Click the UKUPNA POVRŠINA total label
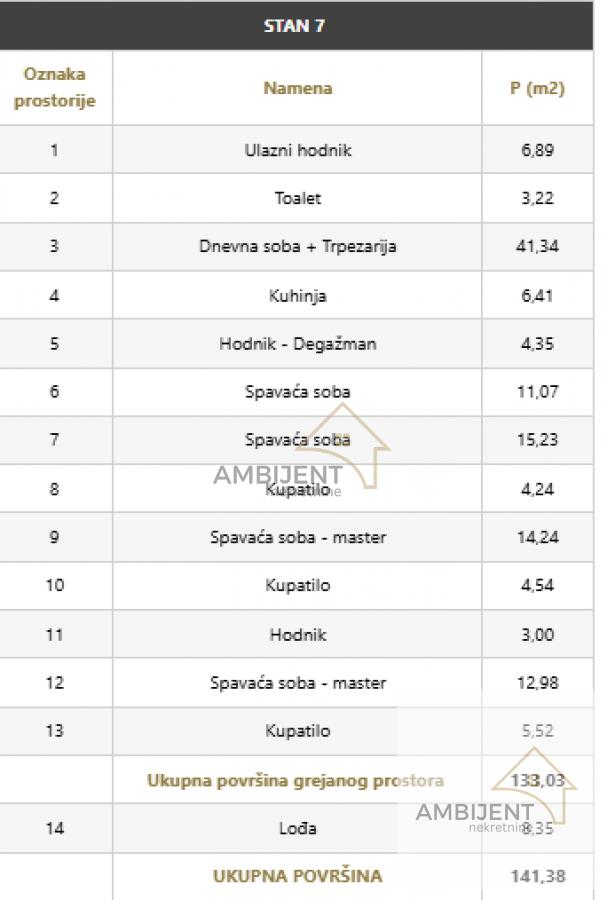Image resolution: width=607 pixels, height=900 pixels. coord(298,876)
